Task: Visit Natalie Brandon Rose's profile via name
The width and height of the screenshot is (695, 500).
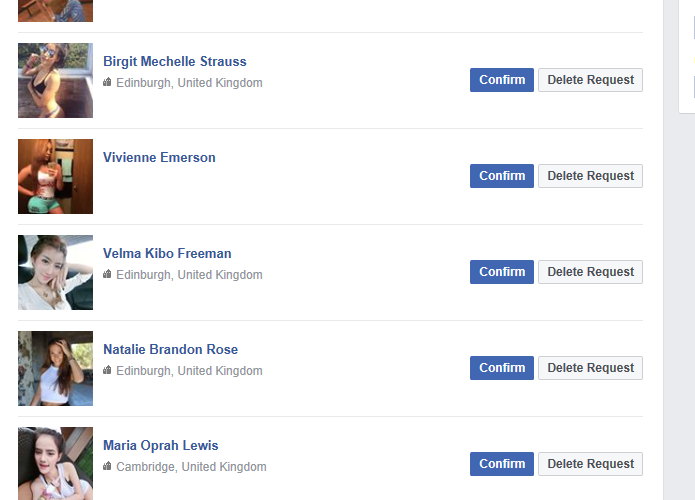Action: pyautogui.click(x=170, y=349)
